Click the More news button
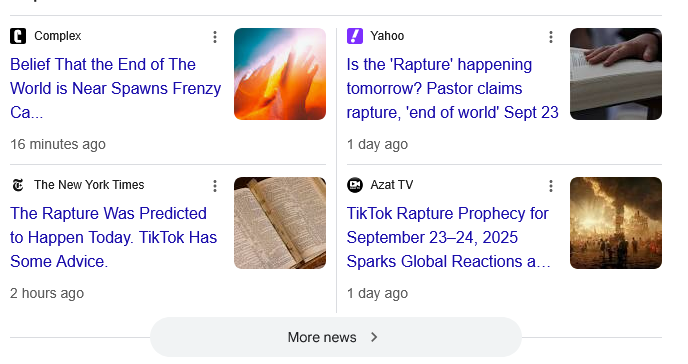688x364 pixels. click(336, 337)
